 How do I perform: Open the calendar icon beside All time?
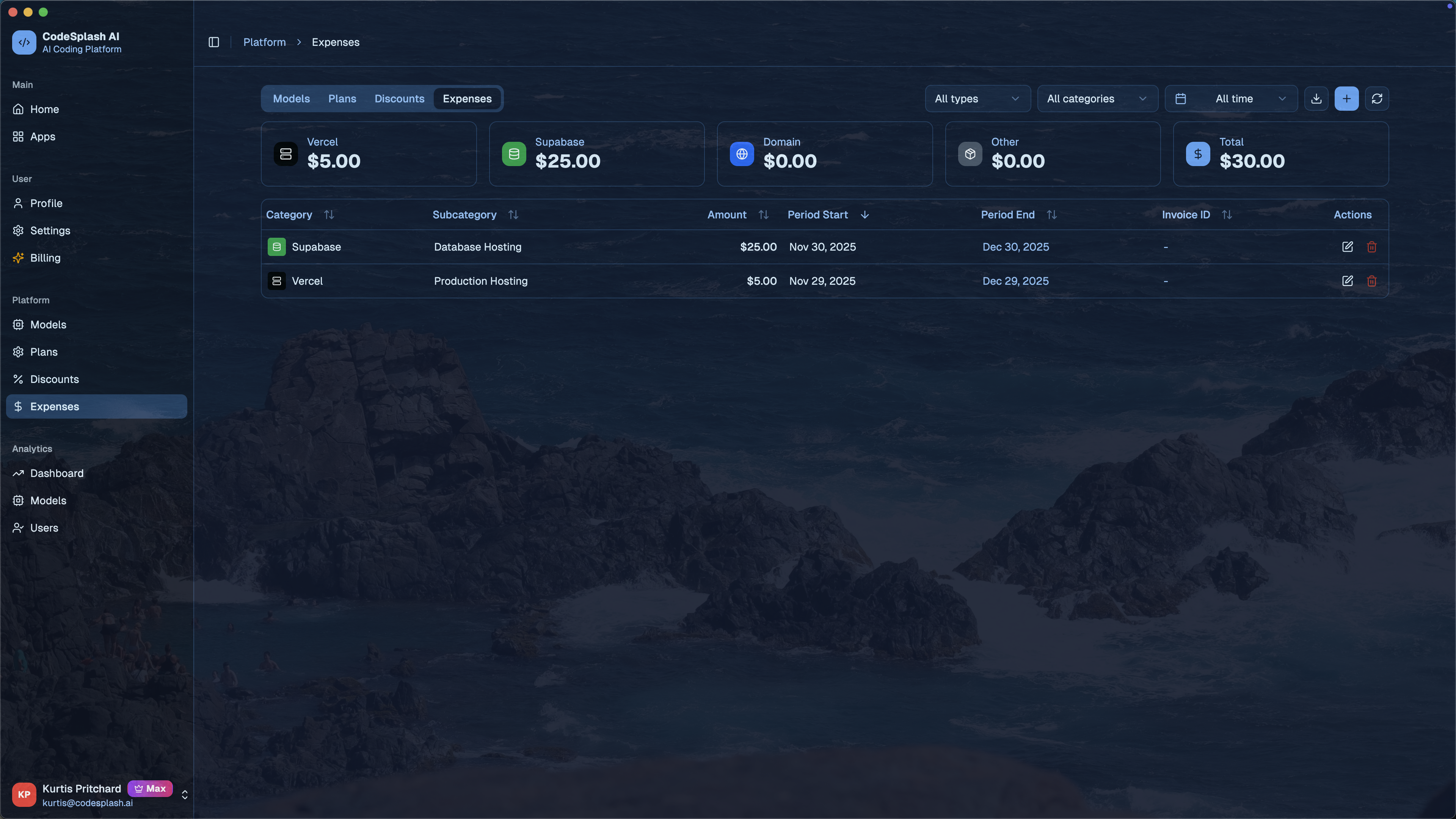click(x=1180, y=98)
